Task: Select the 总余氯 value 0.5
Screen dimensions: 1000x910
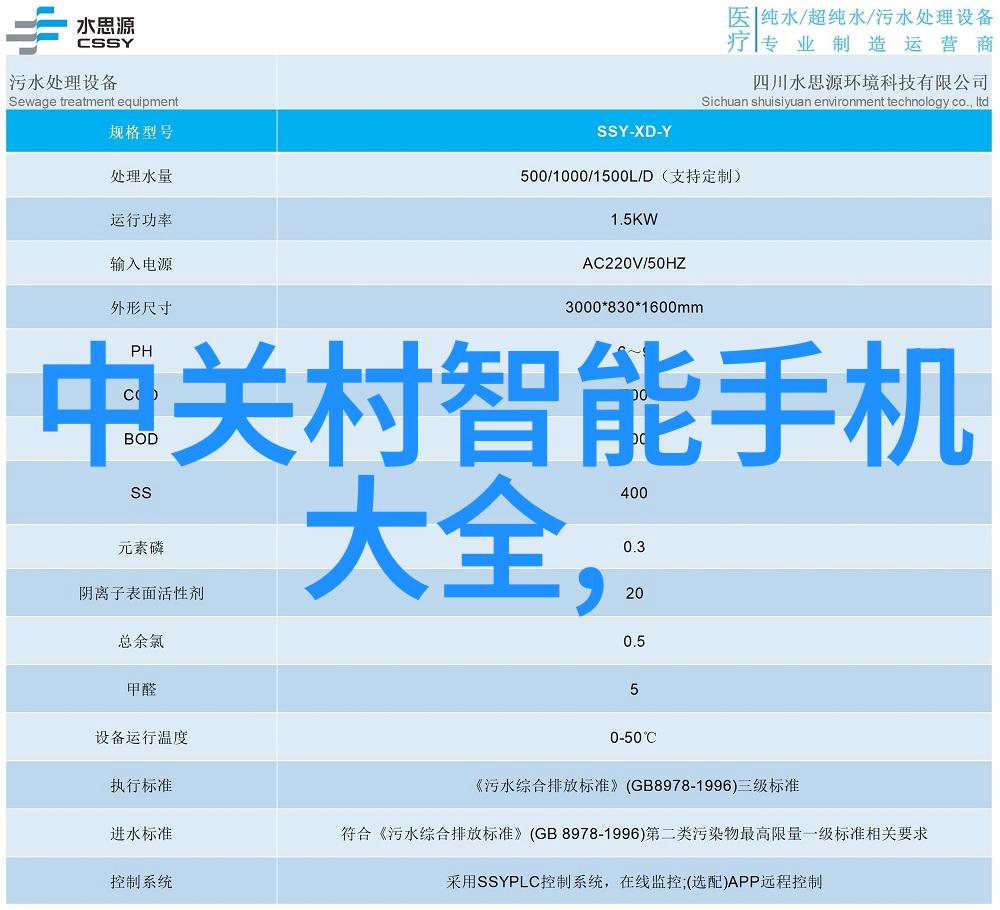Action: click(634, 641)
